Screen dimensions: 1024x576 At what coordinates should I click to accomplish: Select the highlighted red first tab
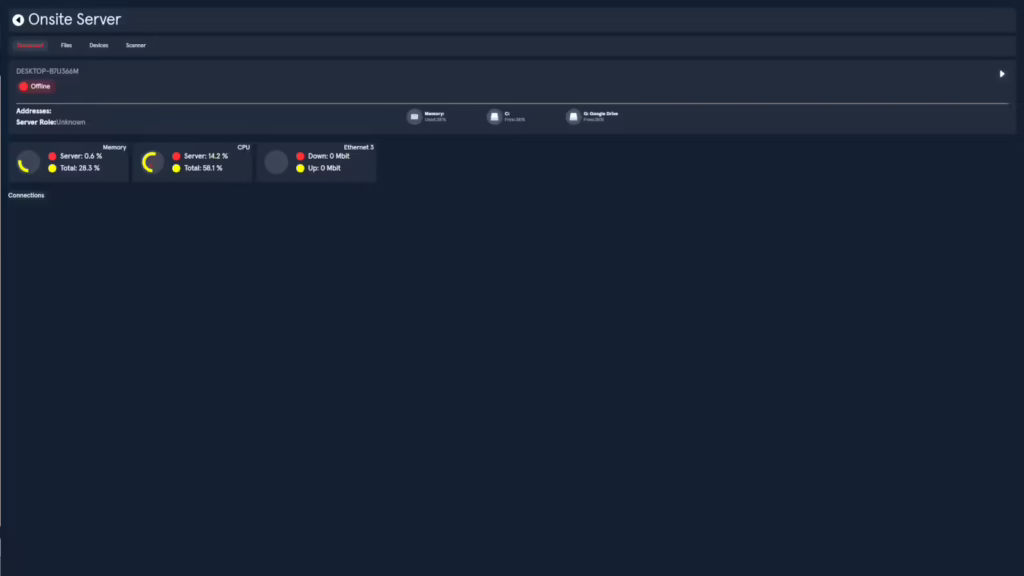point(30,45)
